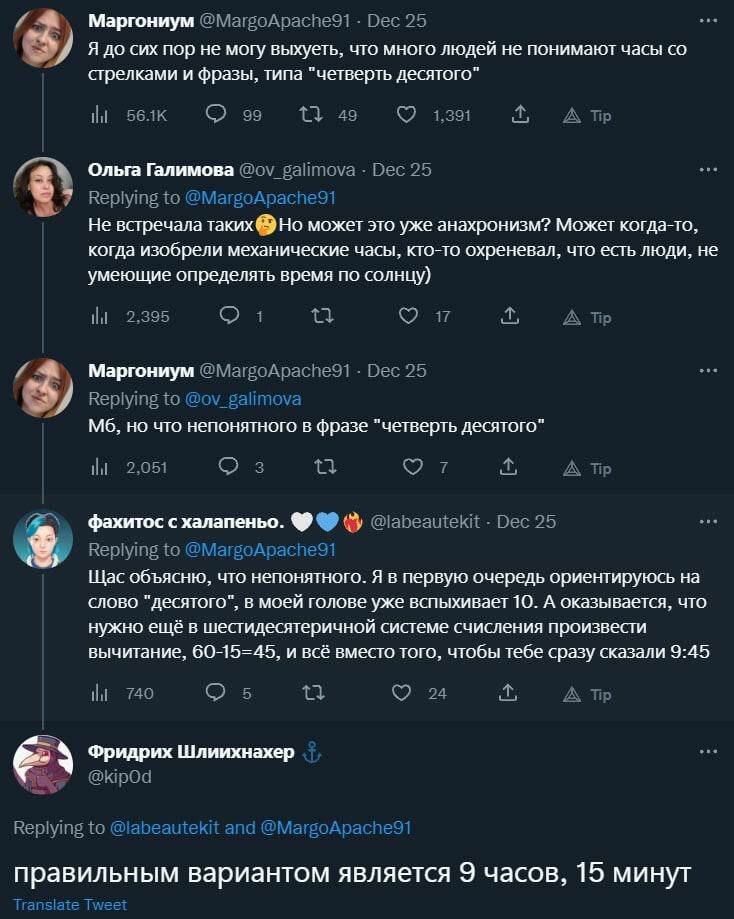This screenshot has height=919, width=734.
Task: Reply to the first tweet with 99 replies
Action: (x=216, y=115)
